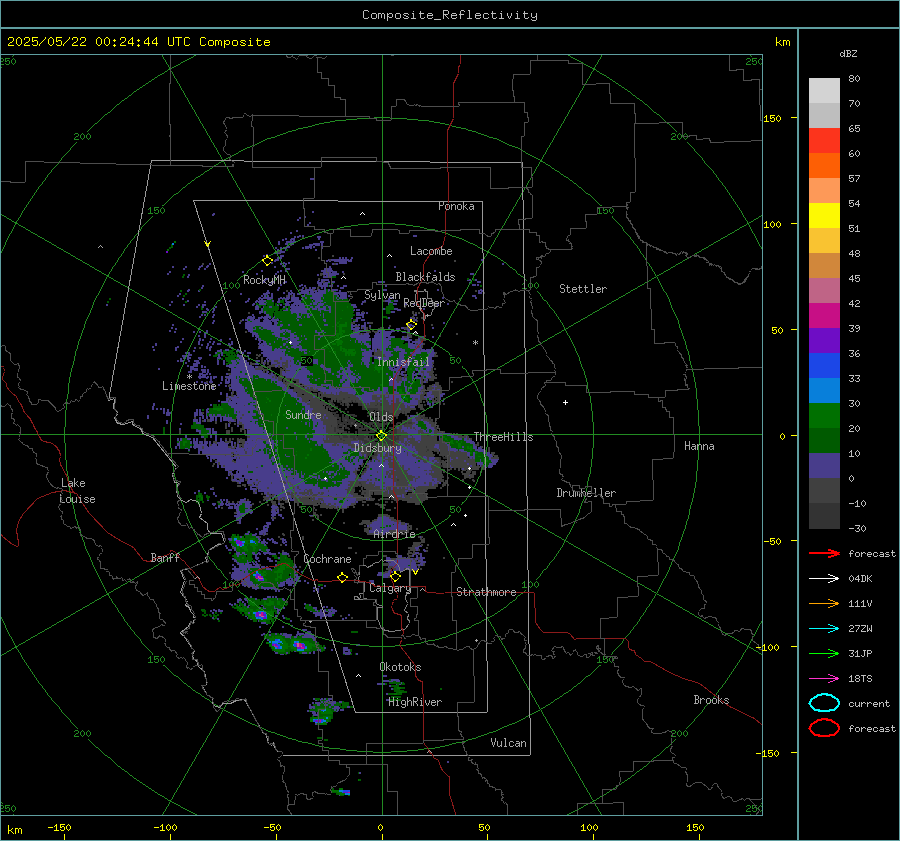Click the Ponoka label on map
The image size is (900, 841).
click(x=456, y=206)
